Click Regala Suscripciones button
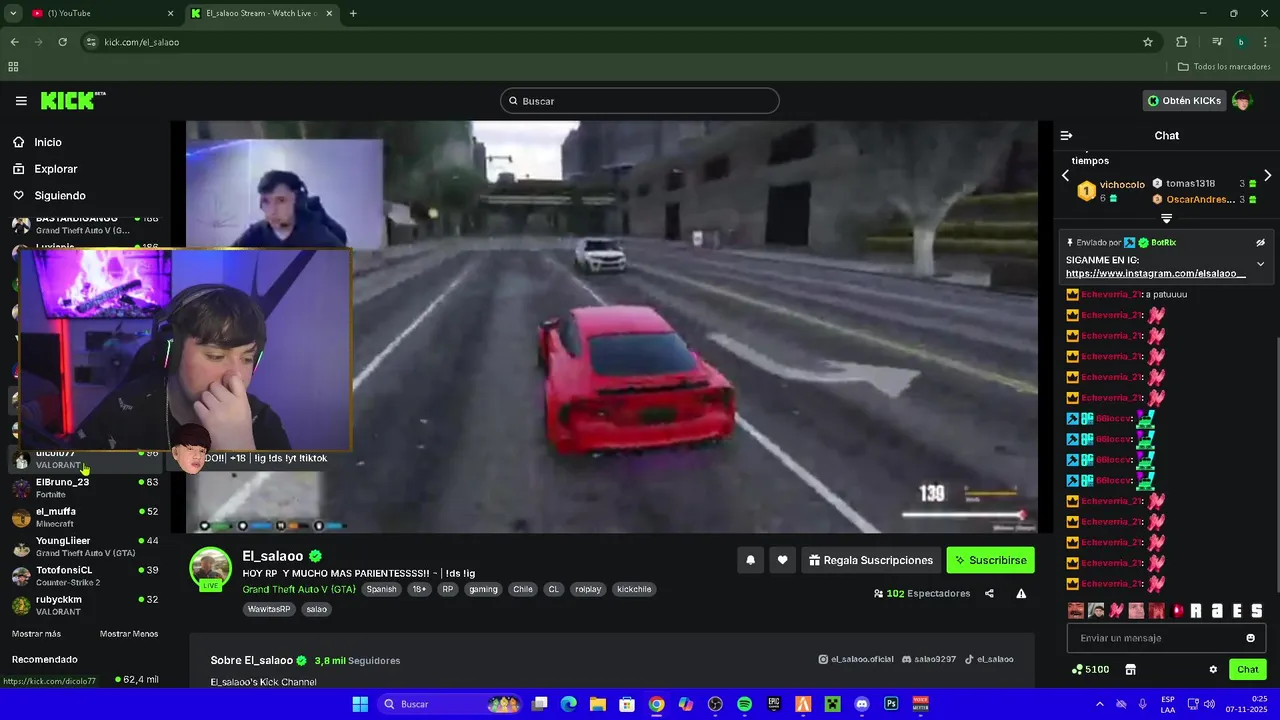 coord(871,560)
